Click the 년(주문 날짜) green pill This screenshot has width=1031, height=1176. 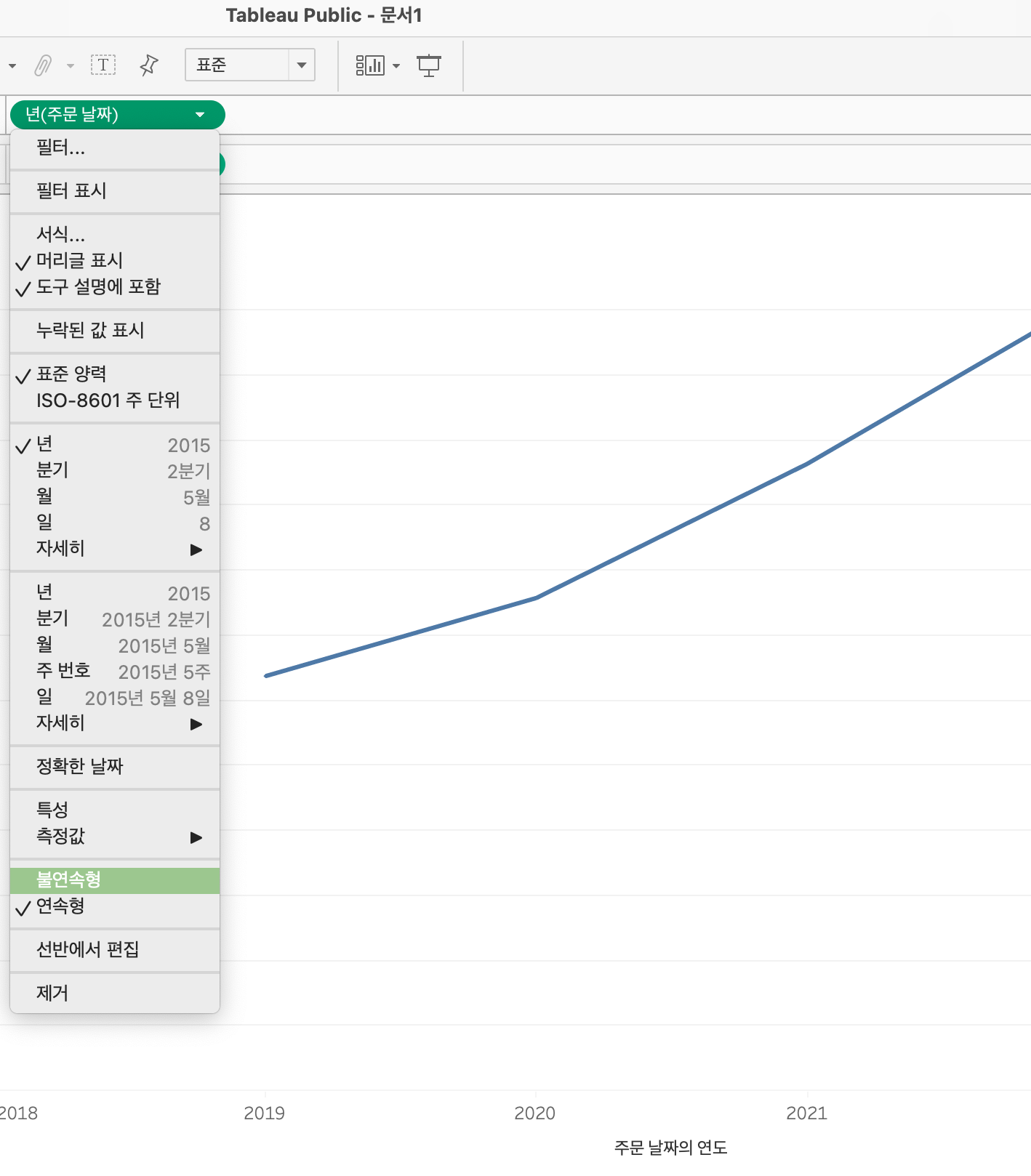click(x=118, y=115)
